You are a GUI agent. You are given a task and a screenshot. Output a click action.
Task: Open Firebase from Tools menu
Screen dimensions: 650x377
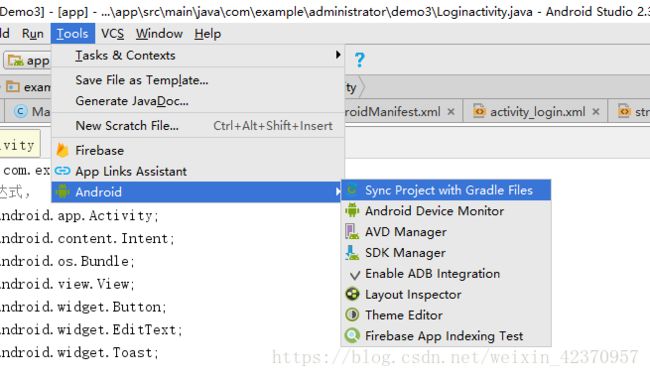coord(198,151)
